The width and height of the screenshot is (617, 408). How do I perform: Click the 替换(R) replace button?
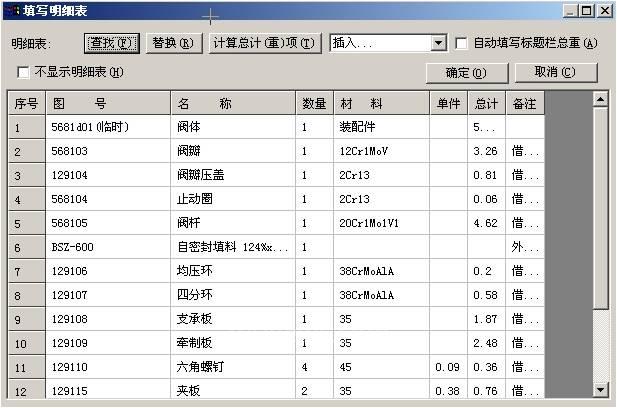tap(173, 43)
